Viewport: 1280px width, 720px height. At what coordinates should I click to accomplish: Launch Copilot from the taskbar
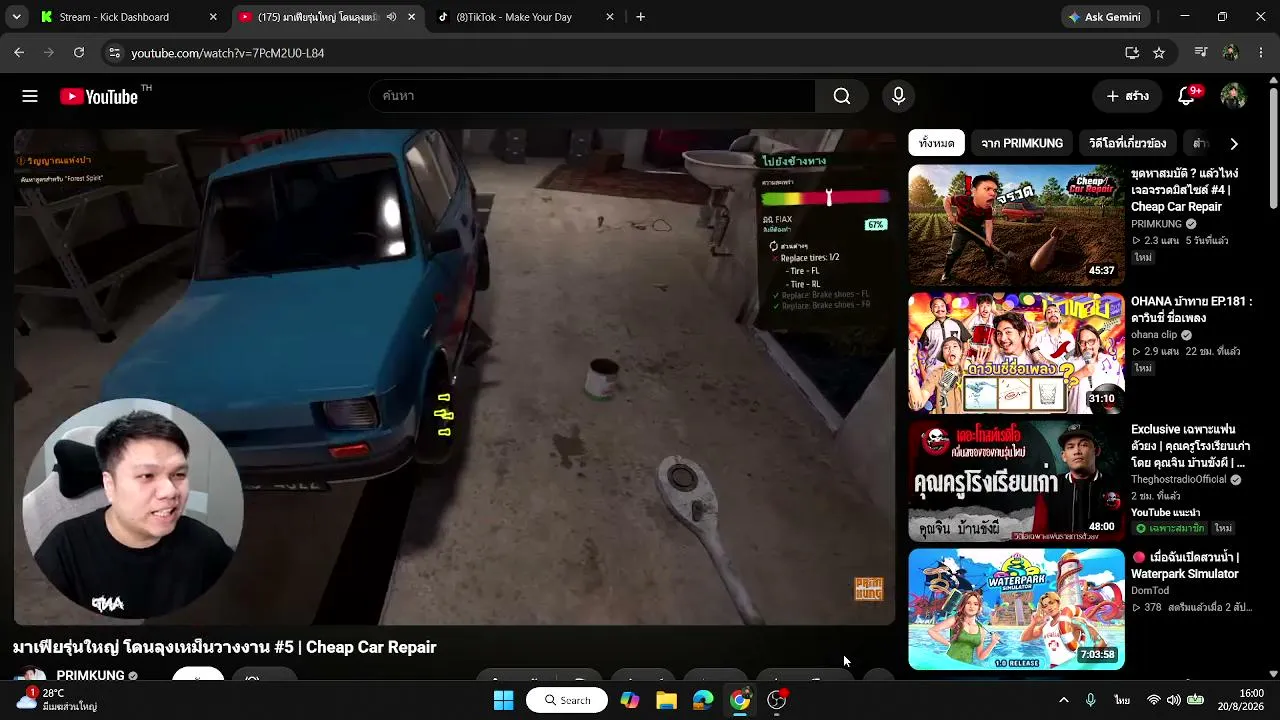(630, 700)
